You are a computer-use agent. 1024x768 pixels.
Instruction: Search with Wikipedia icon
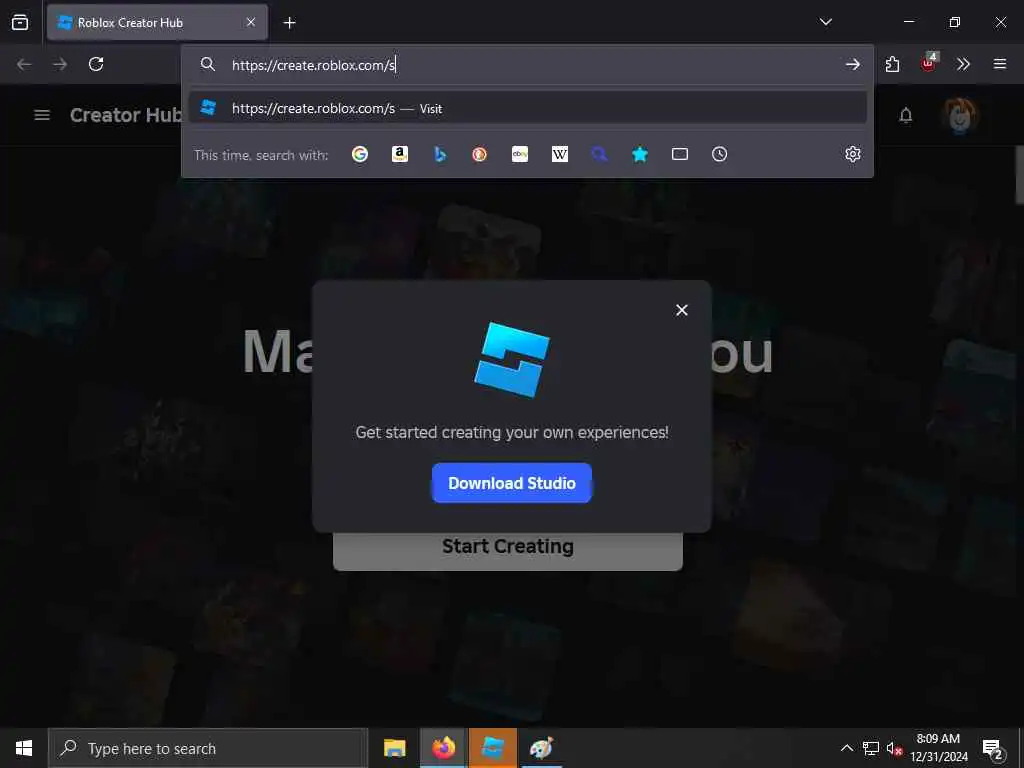point(560,154)
